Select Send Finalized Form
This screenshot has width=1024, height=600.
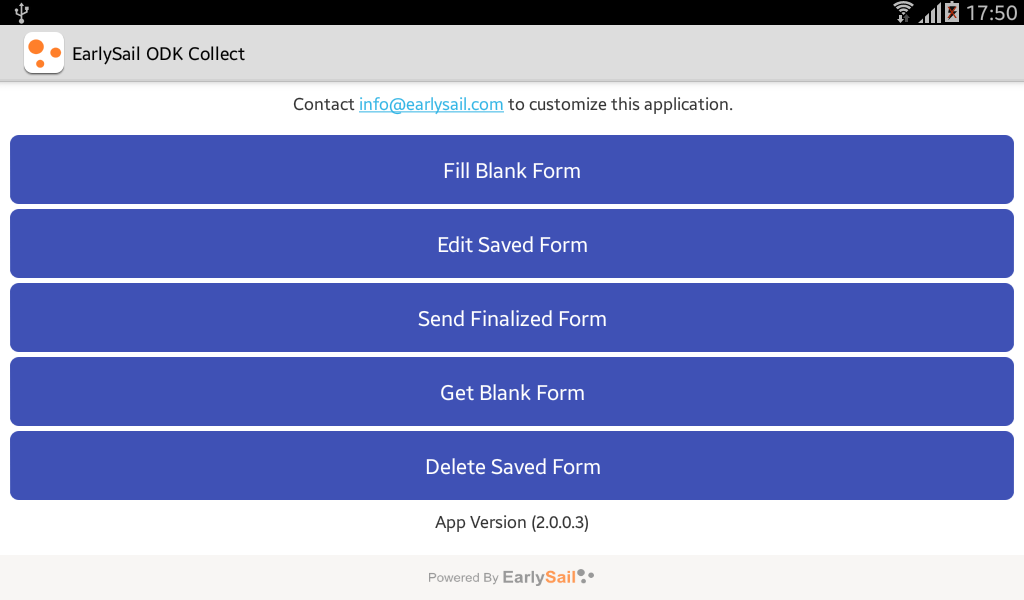[512, 318]
